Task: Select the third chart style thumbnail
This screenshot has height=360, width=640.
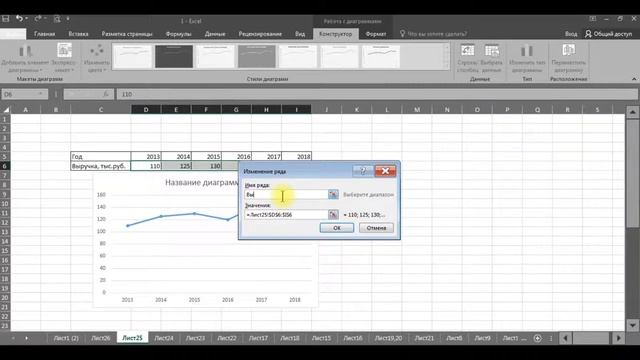Action: tap(215, 56)
